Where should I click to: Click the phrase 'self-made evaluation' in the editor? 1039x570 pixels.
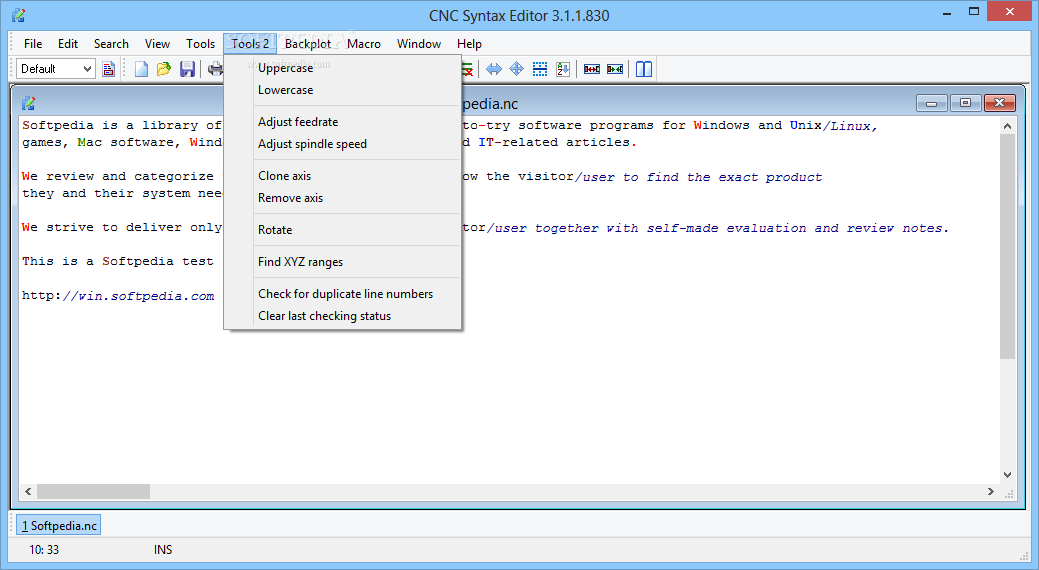click(x=726, y=228)
